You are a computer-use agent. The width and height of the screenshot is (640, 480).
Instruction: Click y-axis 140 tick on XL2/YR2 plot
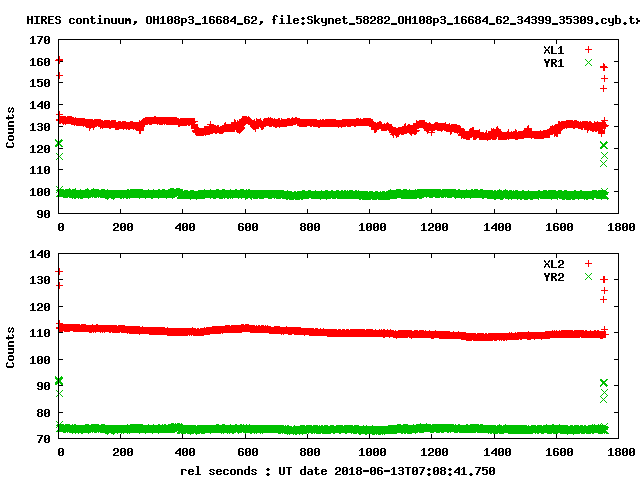pos(40,254)
